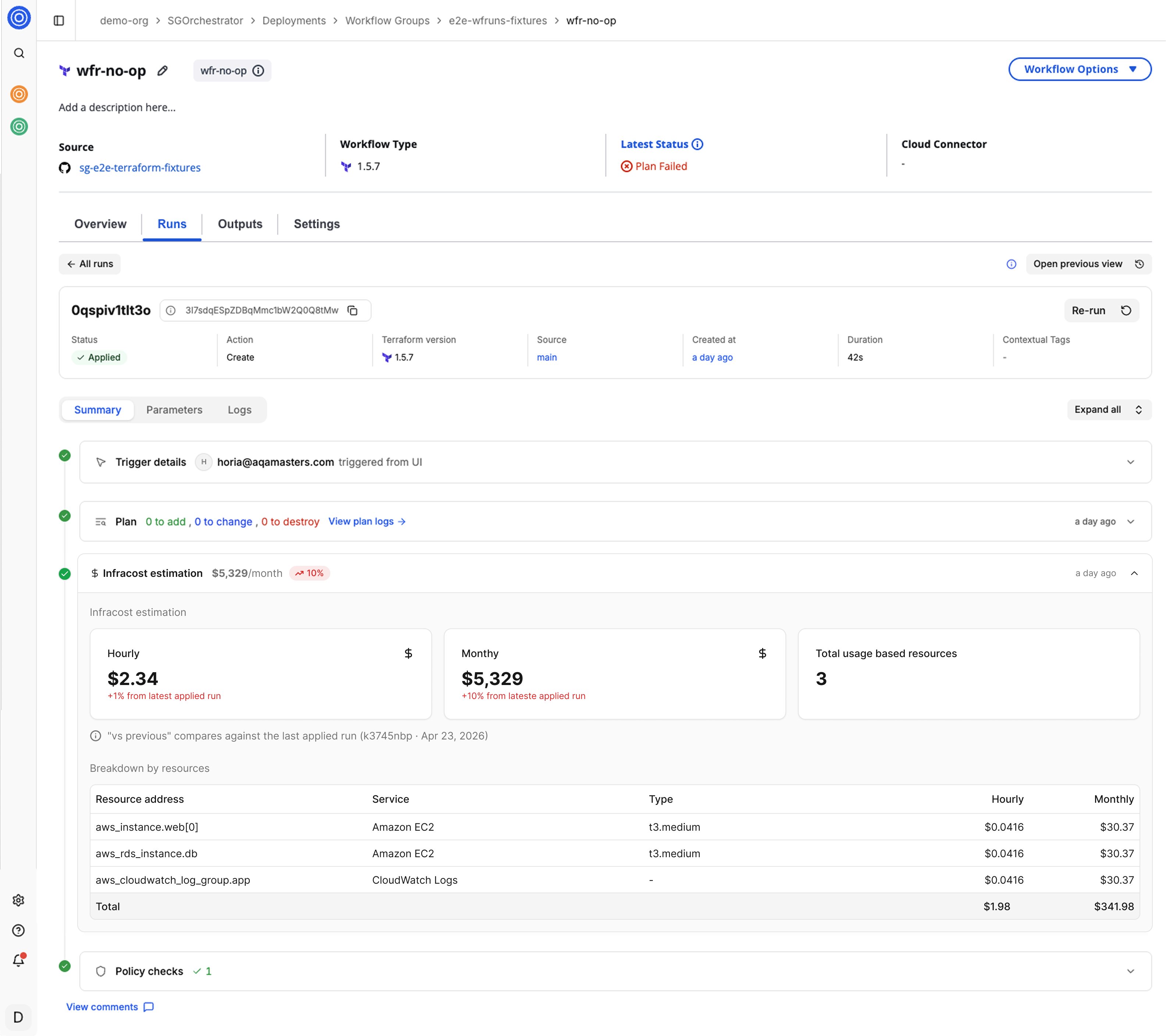Click Open previous view button
Screen dimensions: 1166x1036
[x=1088, y=264]
